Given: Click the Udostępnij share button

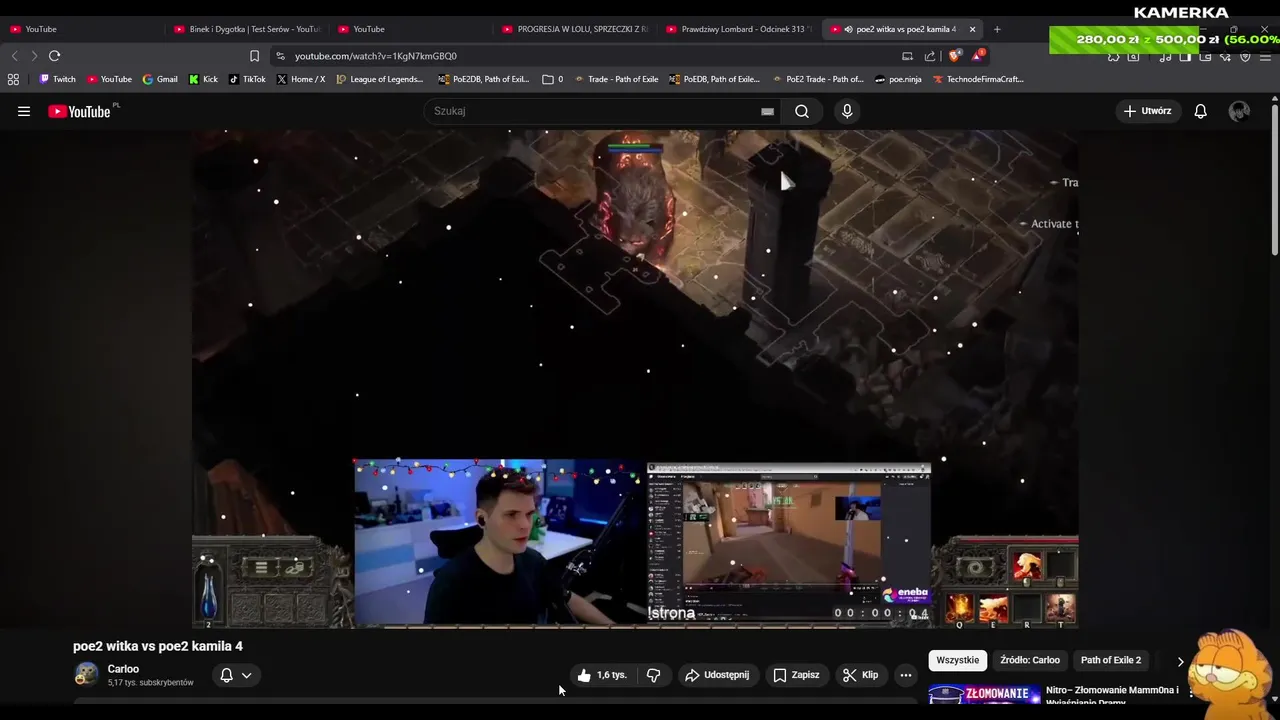Looking at the screenshot, I should pyautogui.click(x=716, y=675).
